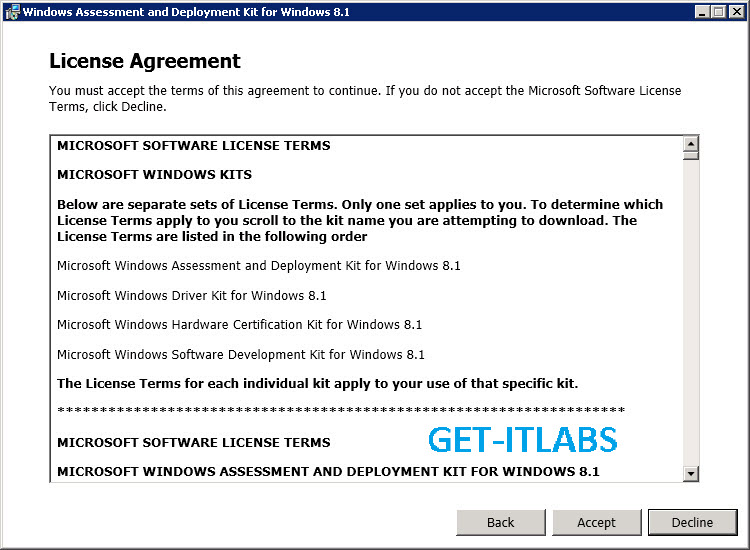Click the window title bar text
This screenshot has width=750, height=550.
click(186, 12)
